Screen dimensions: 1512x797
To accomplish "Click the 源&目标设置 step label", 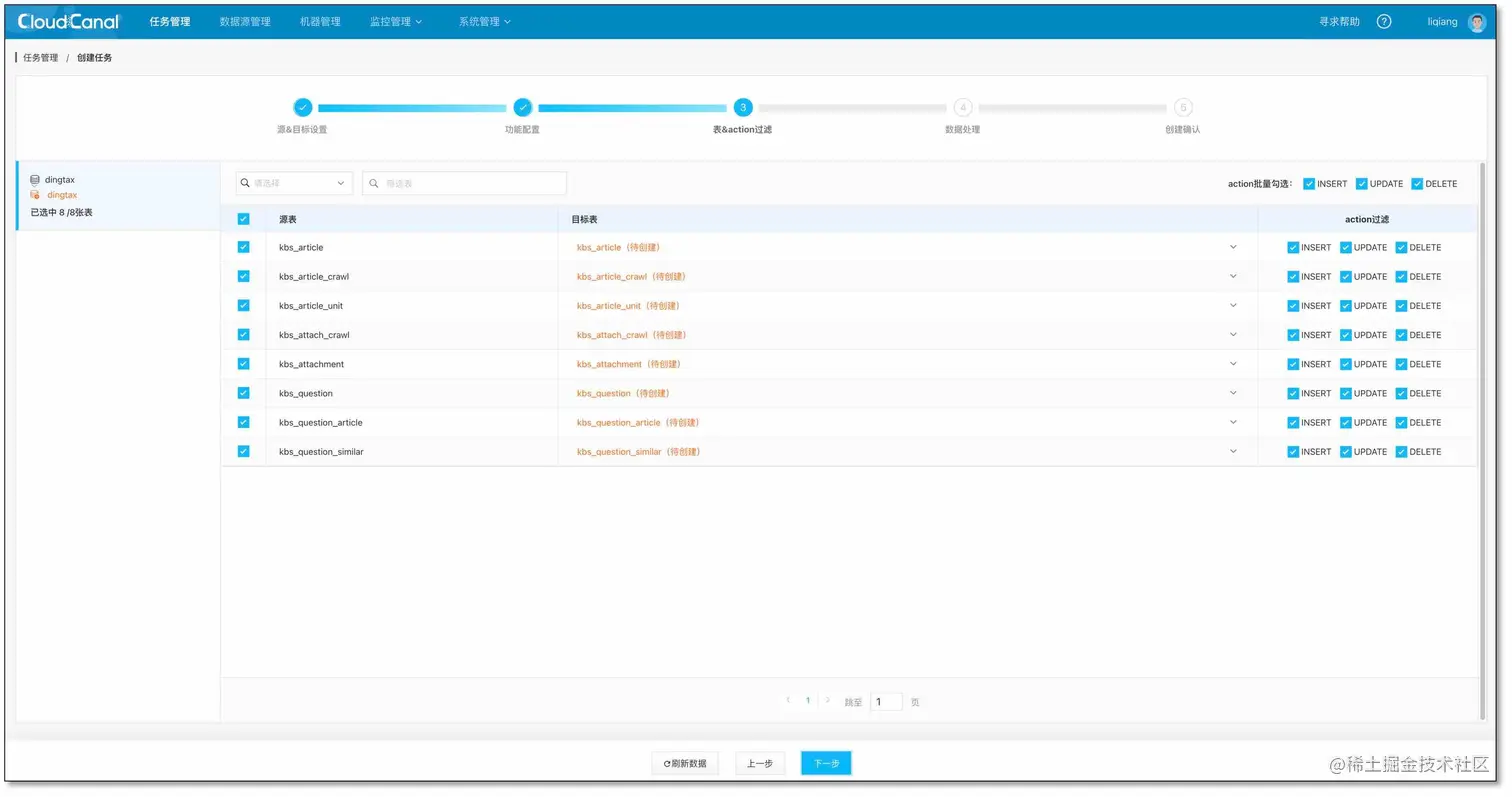I will tap(302, 130).
